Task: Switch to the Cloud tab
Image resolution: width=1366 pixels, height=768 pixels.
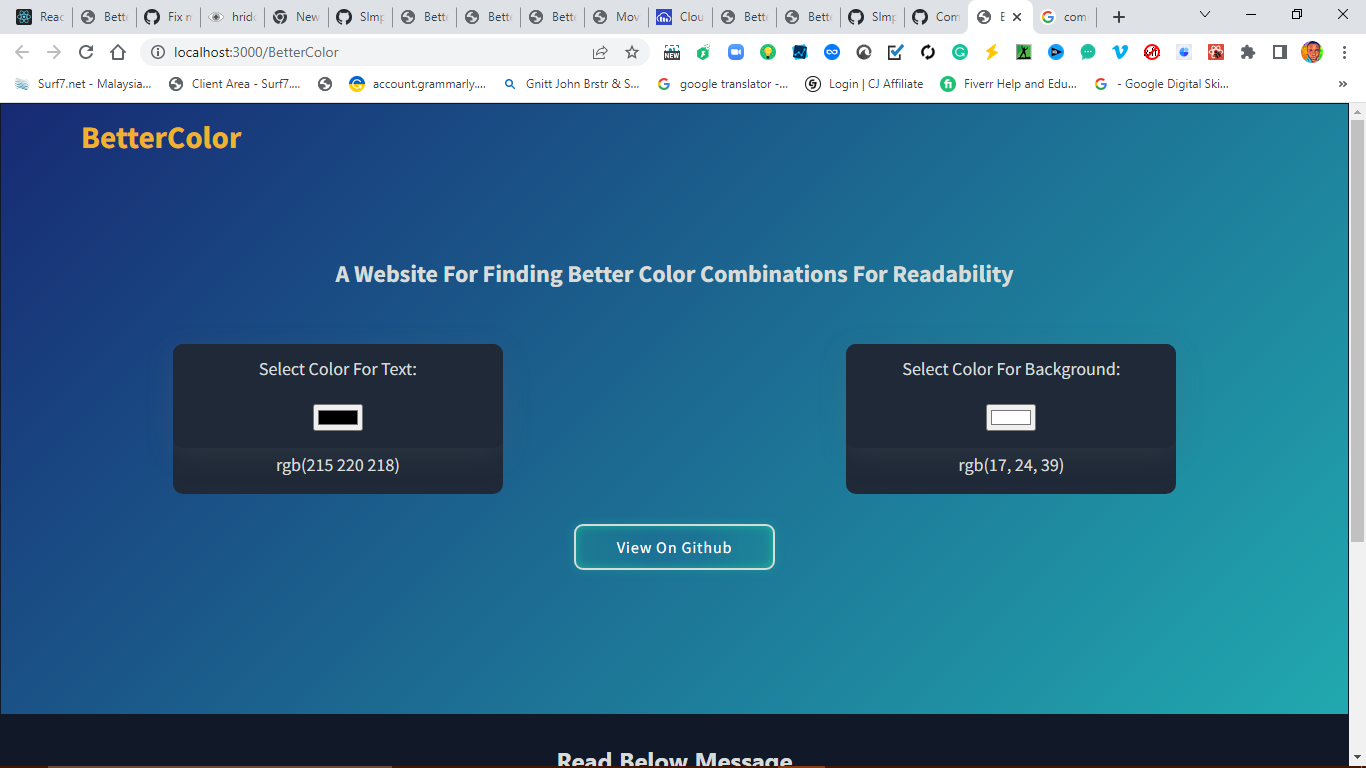Action: (679, 16)
